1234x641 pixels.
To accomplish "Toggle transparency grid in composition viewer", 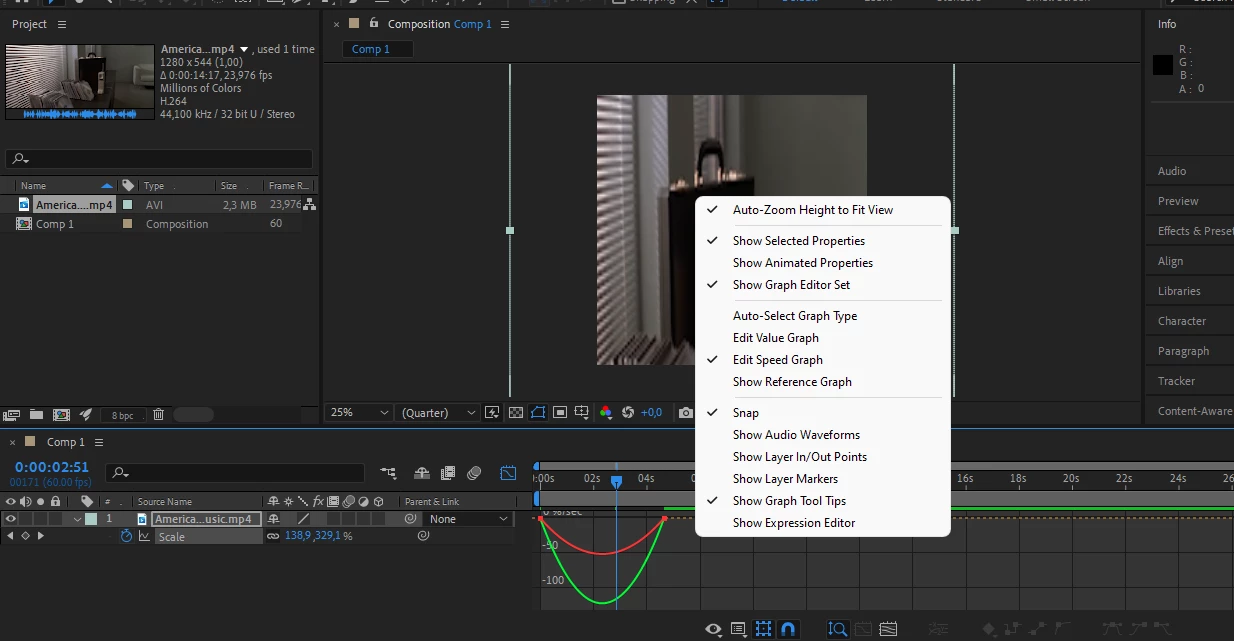I will (x=516, y=412).
